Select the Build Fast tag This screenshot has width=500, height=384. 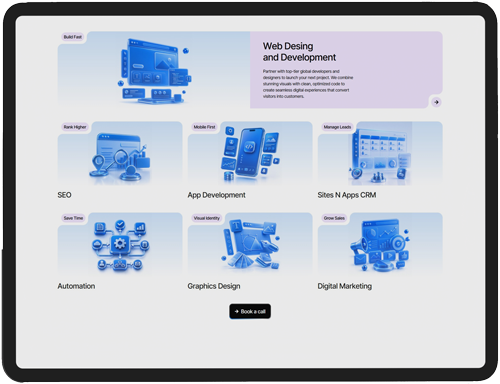pos(73,37)
